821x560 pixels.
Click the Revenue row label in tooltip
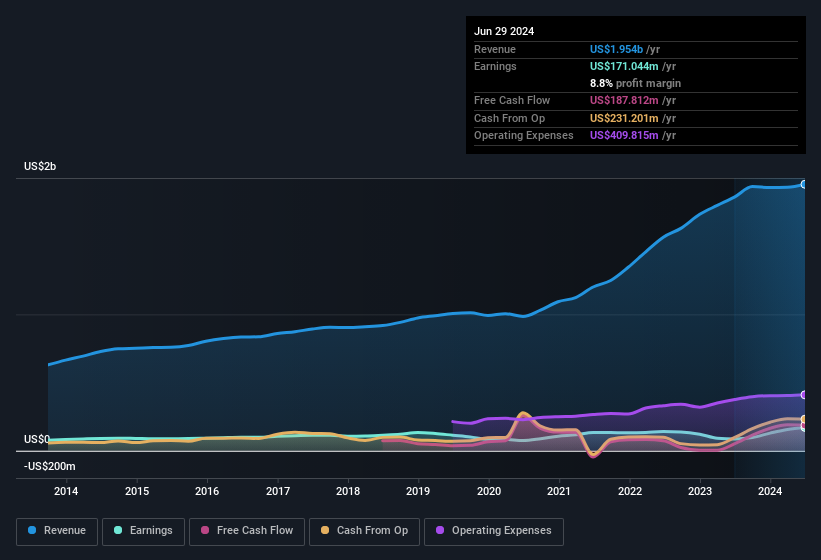tap(495, 49)
